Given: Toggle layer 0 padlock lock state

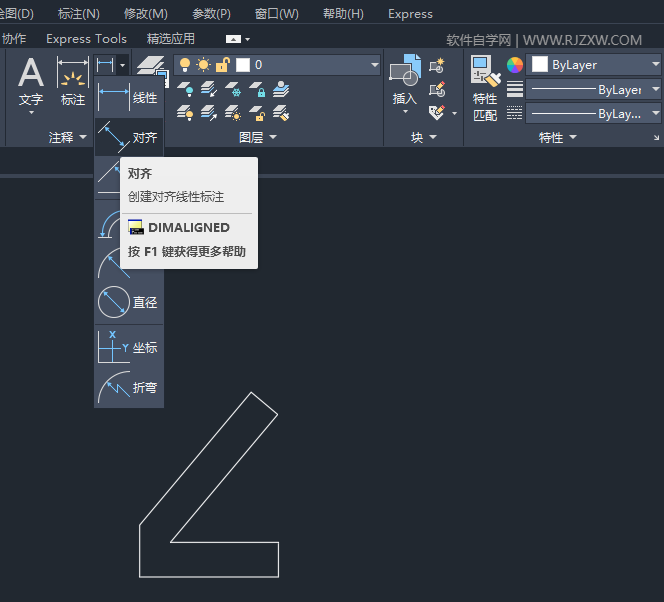Looking at the screenshot, I should tap(223, 65).
